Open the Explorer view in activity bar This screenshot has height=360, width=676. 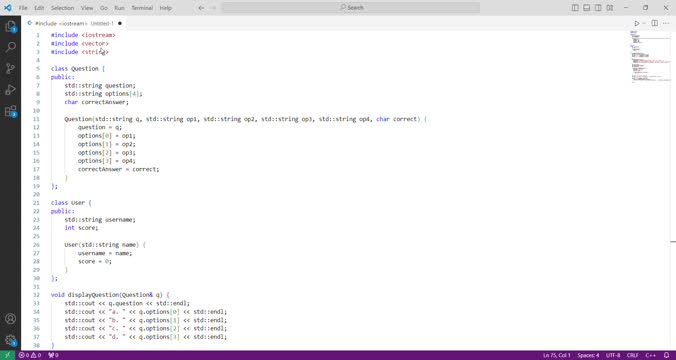[x=10, y=27]
